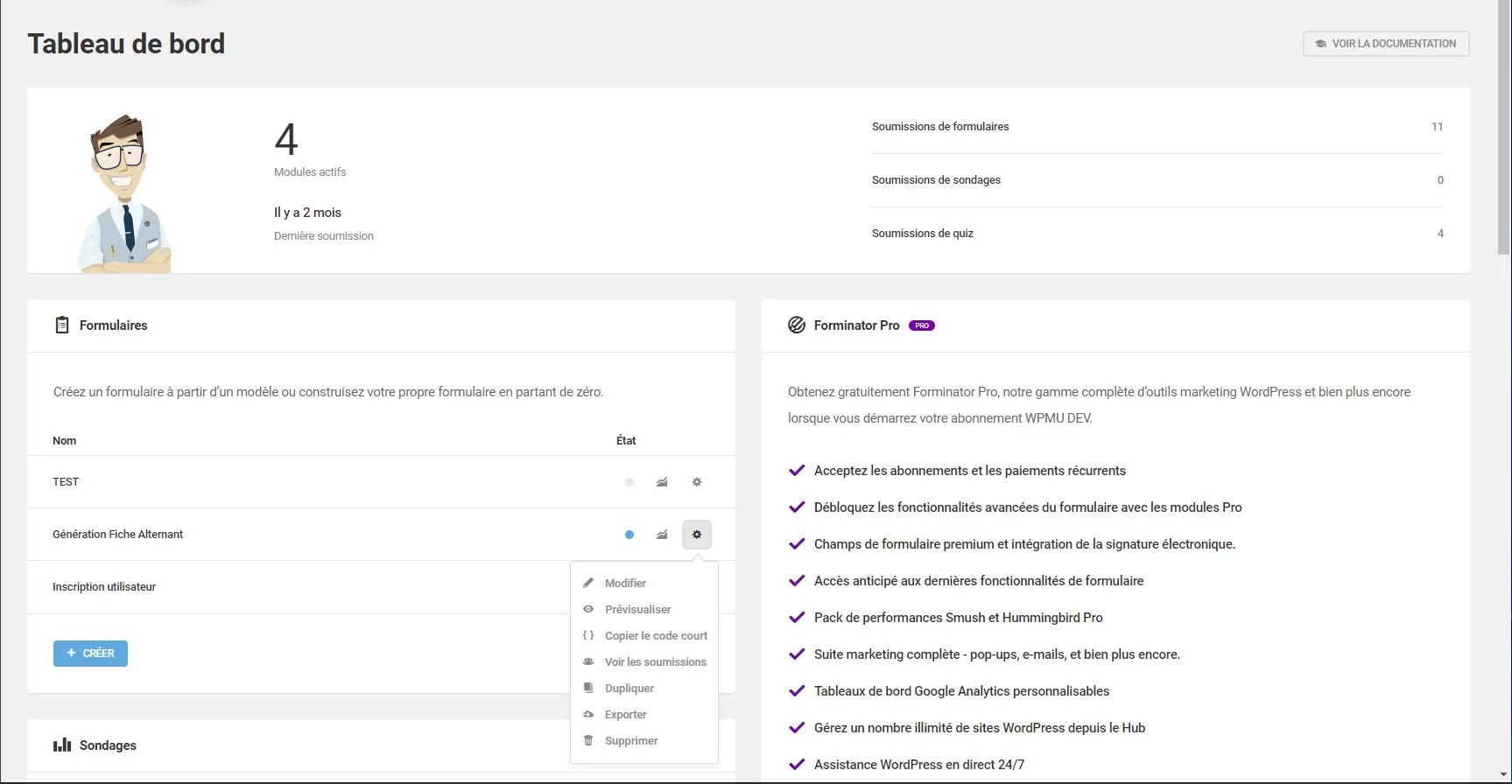1512x784 pixels.
Task: Choose Prévisualiser from the menu
Action: click(x=644, y=610)
